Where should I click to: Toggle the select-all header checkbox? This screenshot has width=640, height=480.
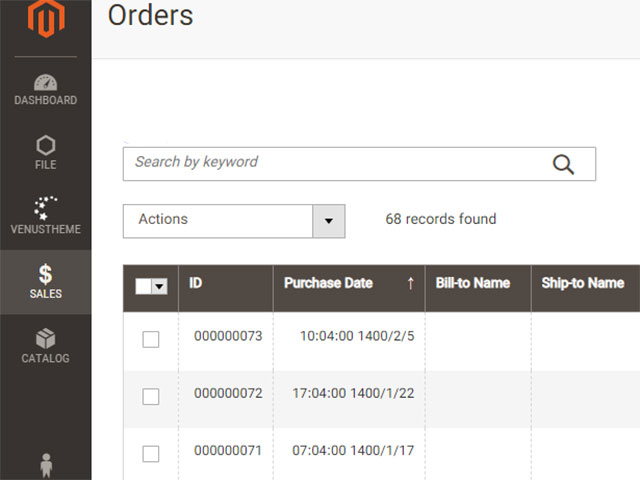point(143,287)
